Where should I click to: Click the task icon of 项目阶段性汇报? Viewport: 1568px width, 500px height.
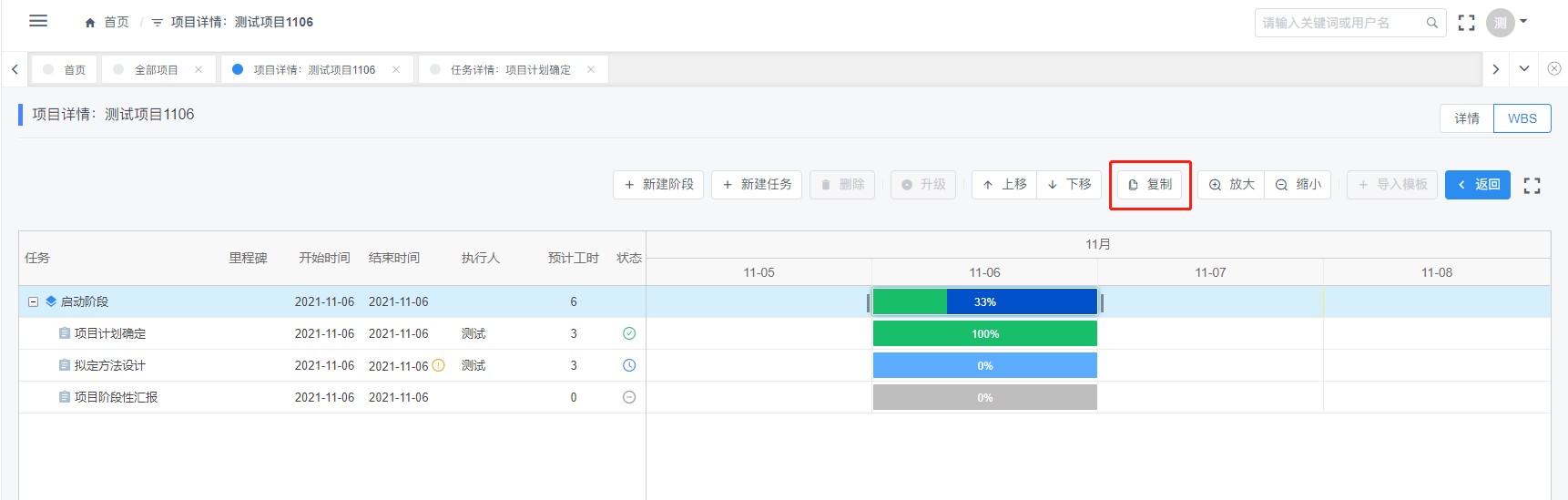click(65, 397)
